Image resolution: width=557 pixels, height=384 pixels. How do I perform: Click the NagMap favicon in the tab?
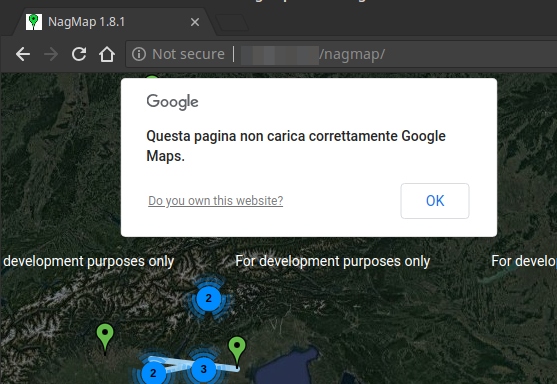(x=34, y=22)
